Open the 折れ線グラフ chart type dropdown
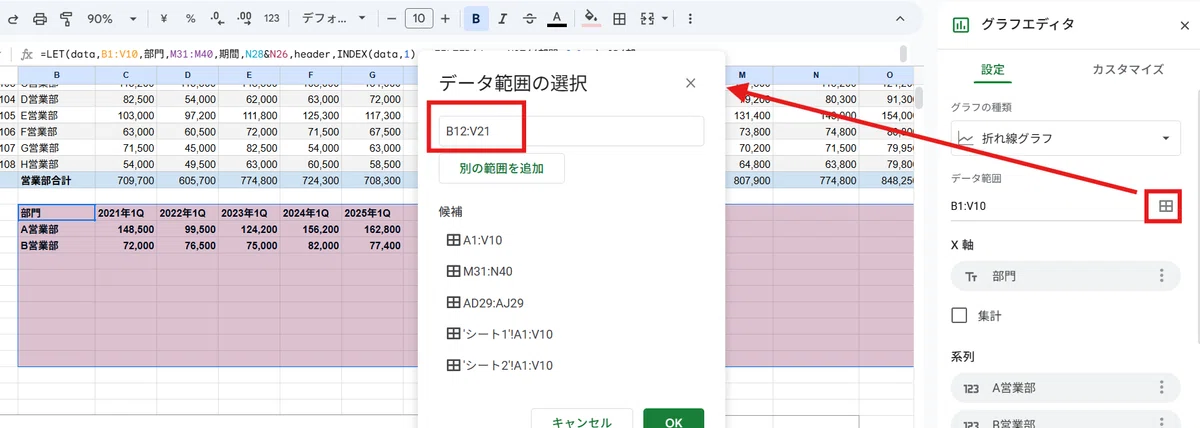 point(1067,138)
